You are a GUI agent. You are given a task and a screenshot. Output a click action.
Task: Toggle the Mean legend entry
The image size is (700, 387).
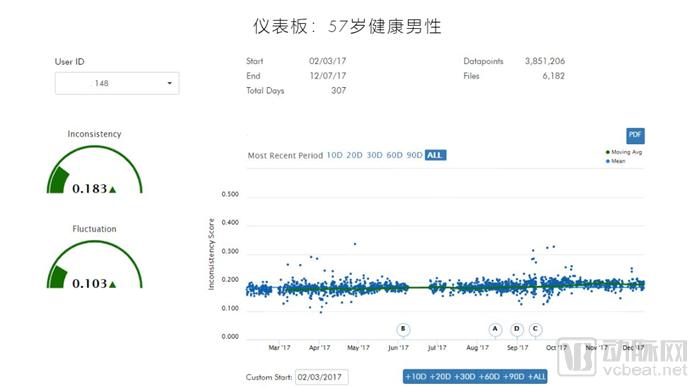click(615, 161)
